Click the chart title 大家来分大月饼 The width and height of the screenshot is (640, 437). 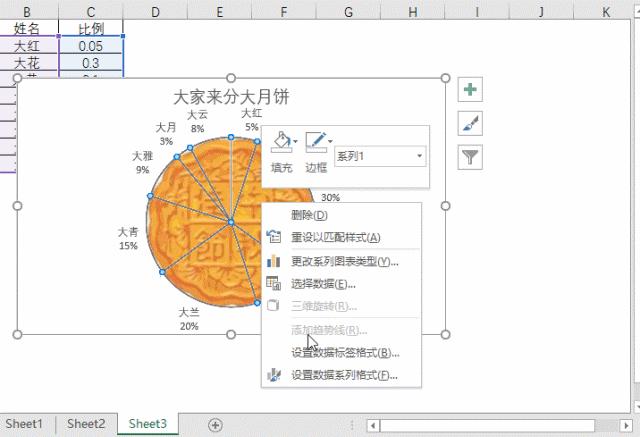(x=231, y=97)
